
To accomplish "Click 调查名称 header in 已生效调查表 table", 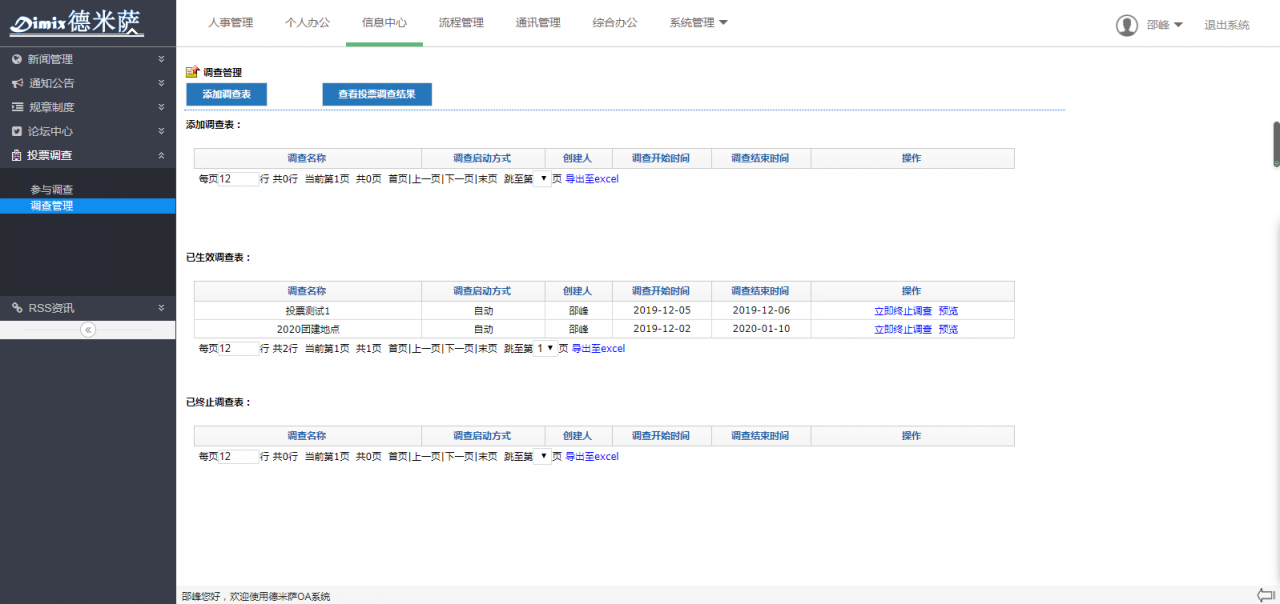I will 307,291.
